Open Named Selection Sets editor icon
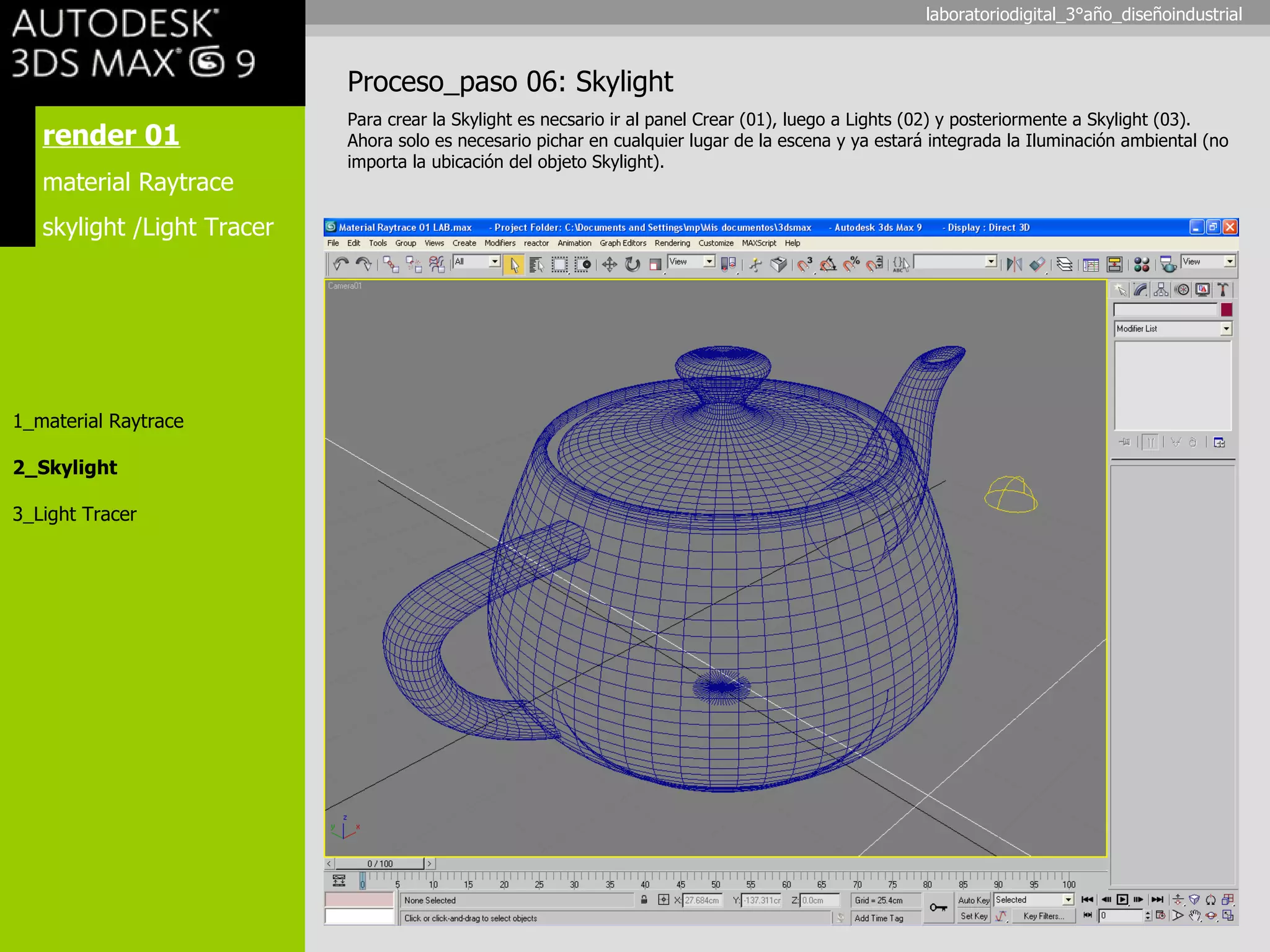The width and height of the screenshot is (1270, 952). pos(901,265)
